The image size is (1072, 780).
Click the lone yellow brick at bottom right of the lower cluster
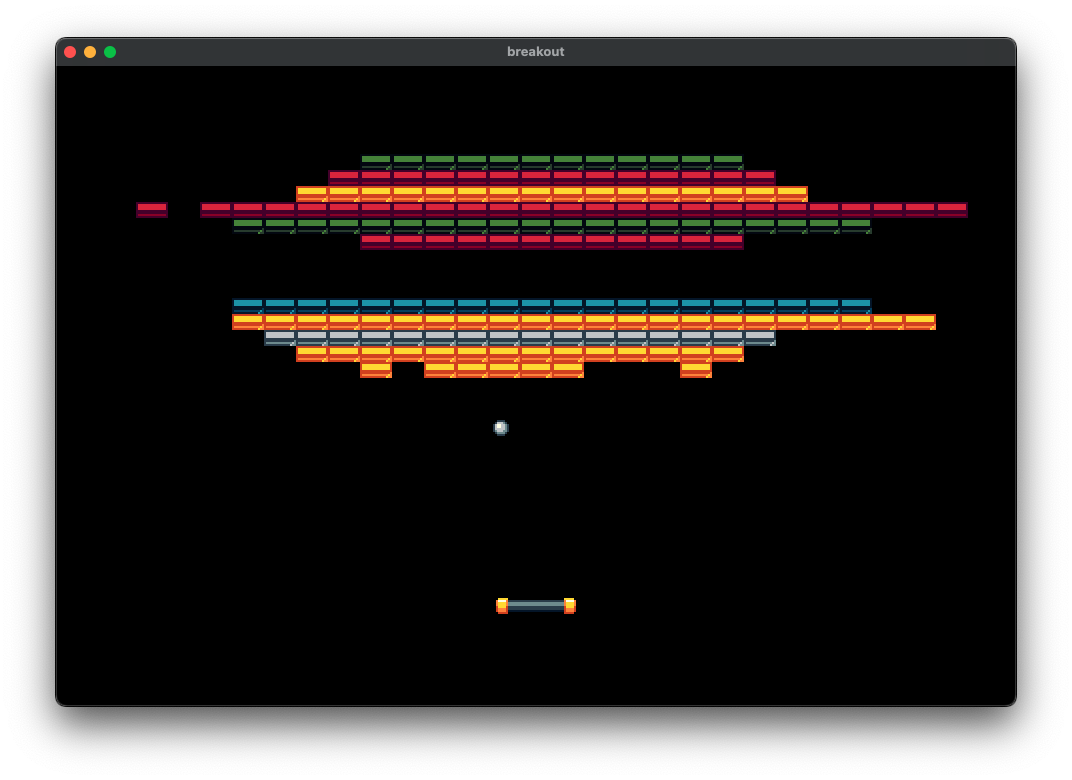pyautogui.click(x=696, y=370)
